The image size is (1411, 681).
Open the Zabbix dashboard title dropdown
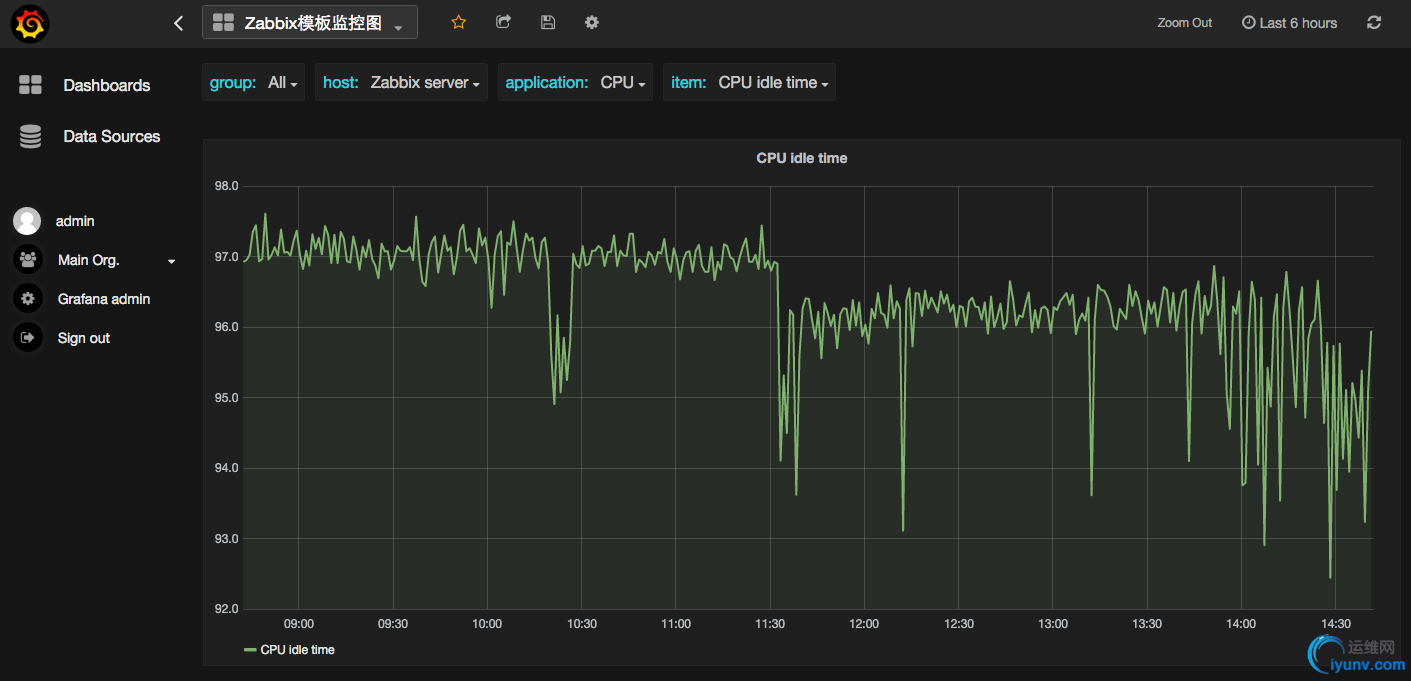[310, 23]
